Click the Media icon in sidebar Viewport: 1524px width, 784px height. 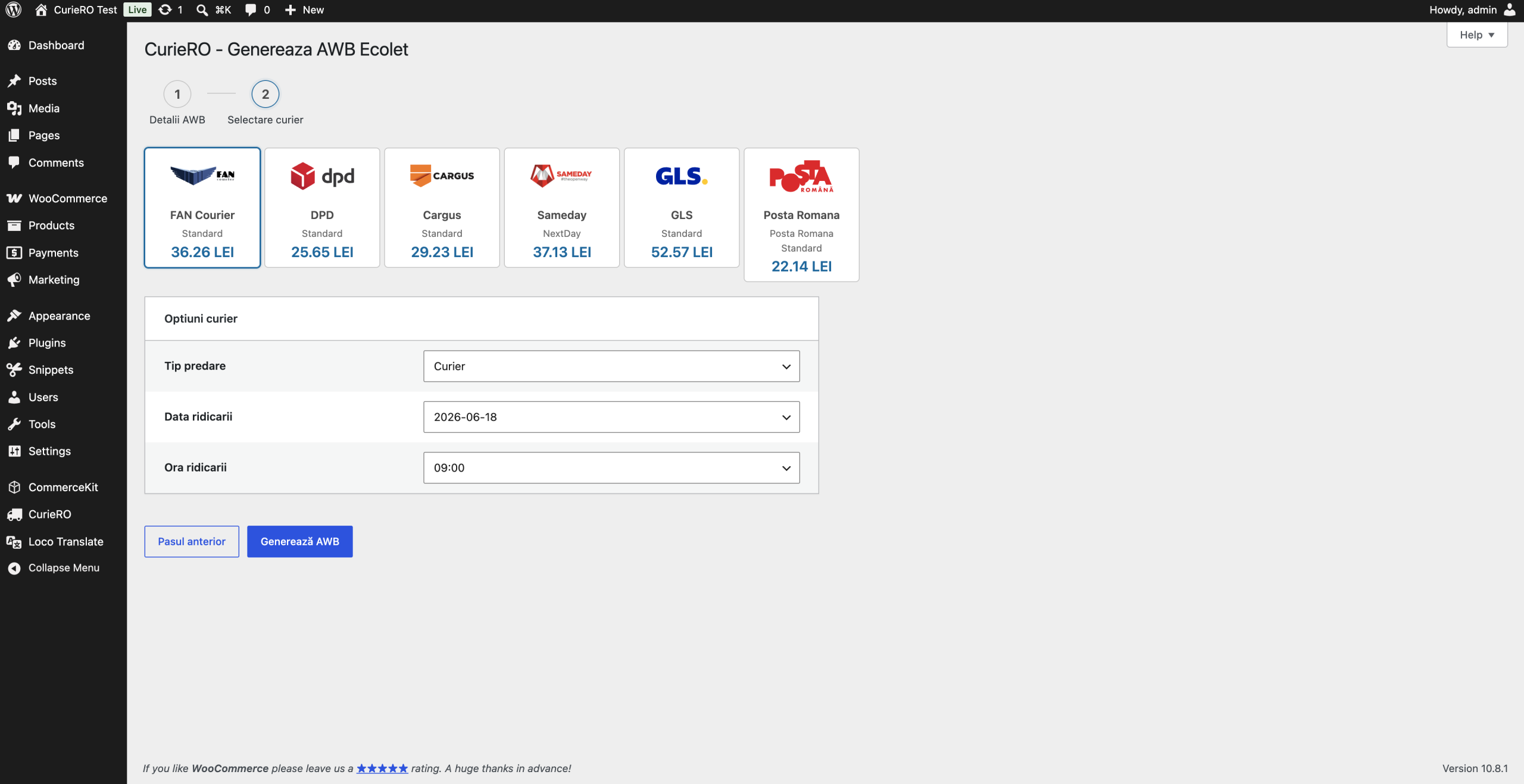tap(14, 108)
